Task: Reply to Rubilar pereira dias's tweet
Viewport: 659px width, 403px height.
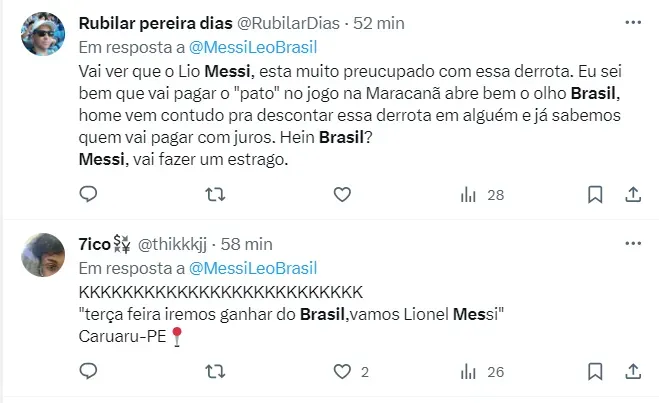Action: click(x=88, y=195)
